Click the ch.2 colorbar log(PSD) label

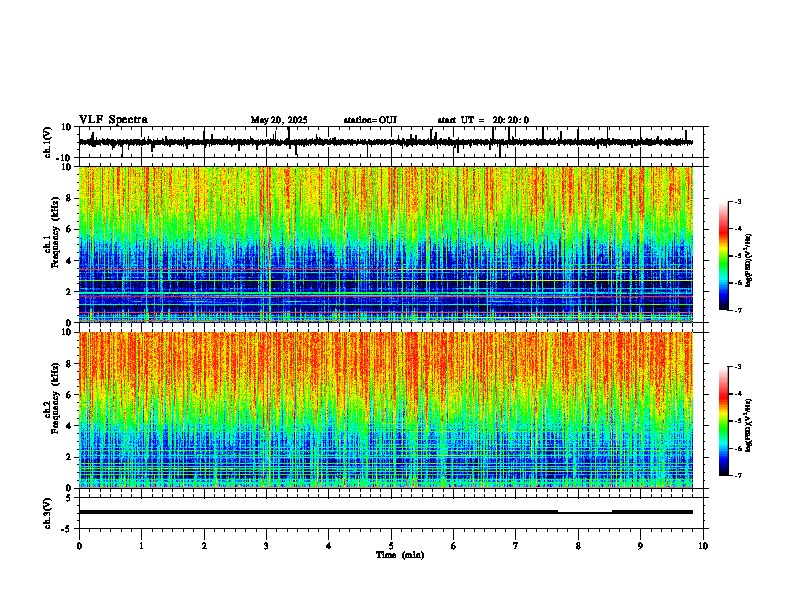749,425
